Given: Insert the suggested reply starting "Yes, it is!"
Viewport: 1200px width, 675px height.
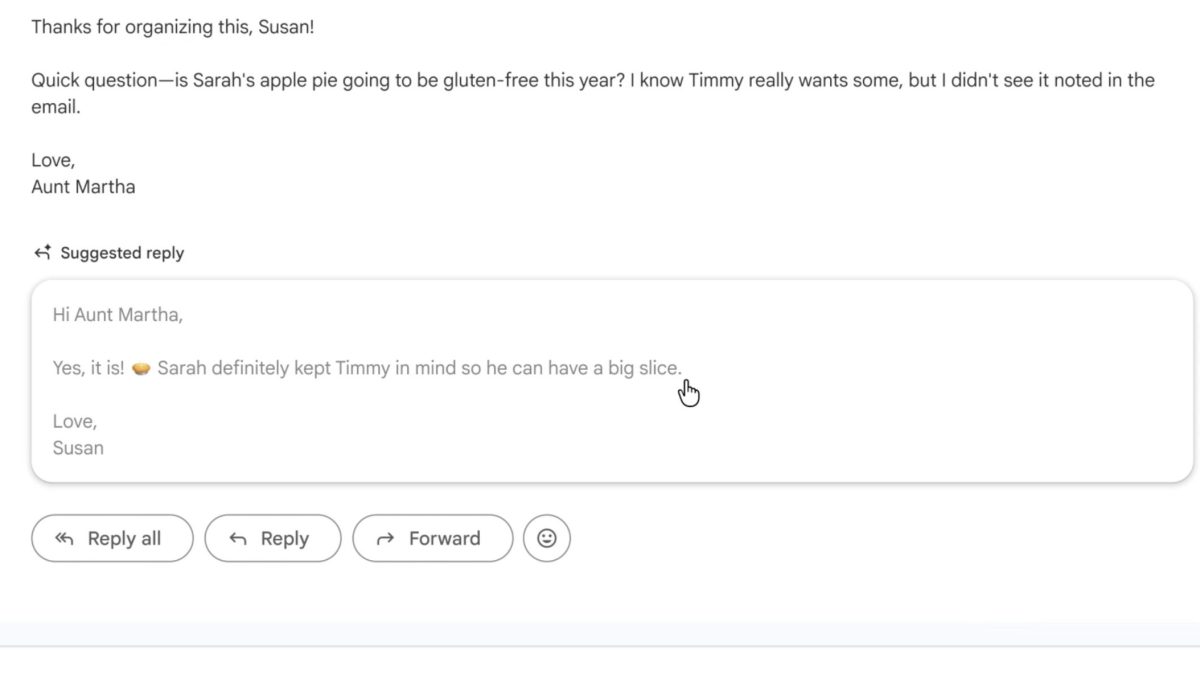Looking at the screenshot, I should coord(400,368).
